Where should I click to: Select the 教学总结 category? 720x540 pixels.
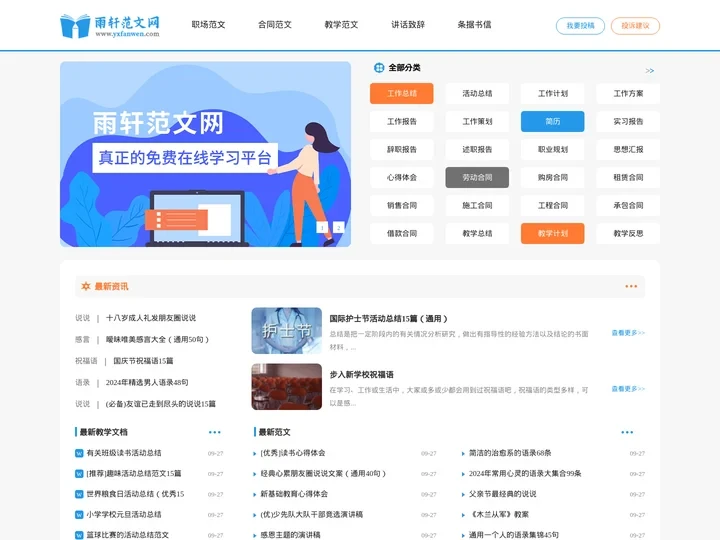tap(477, 234)
